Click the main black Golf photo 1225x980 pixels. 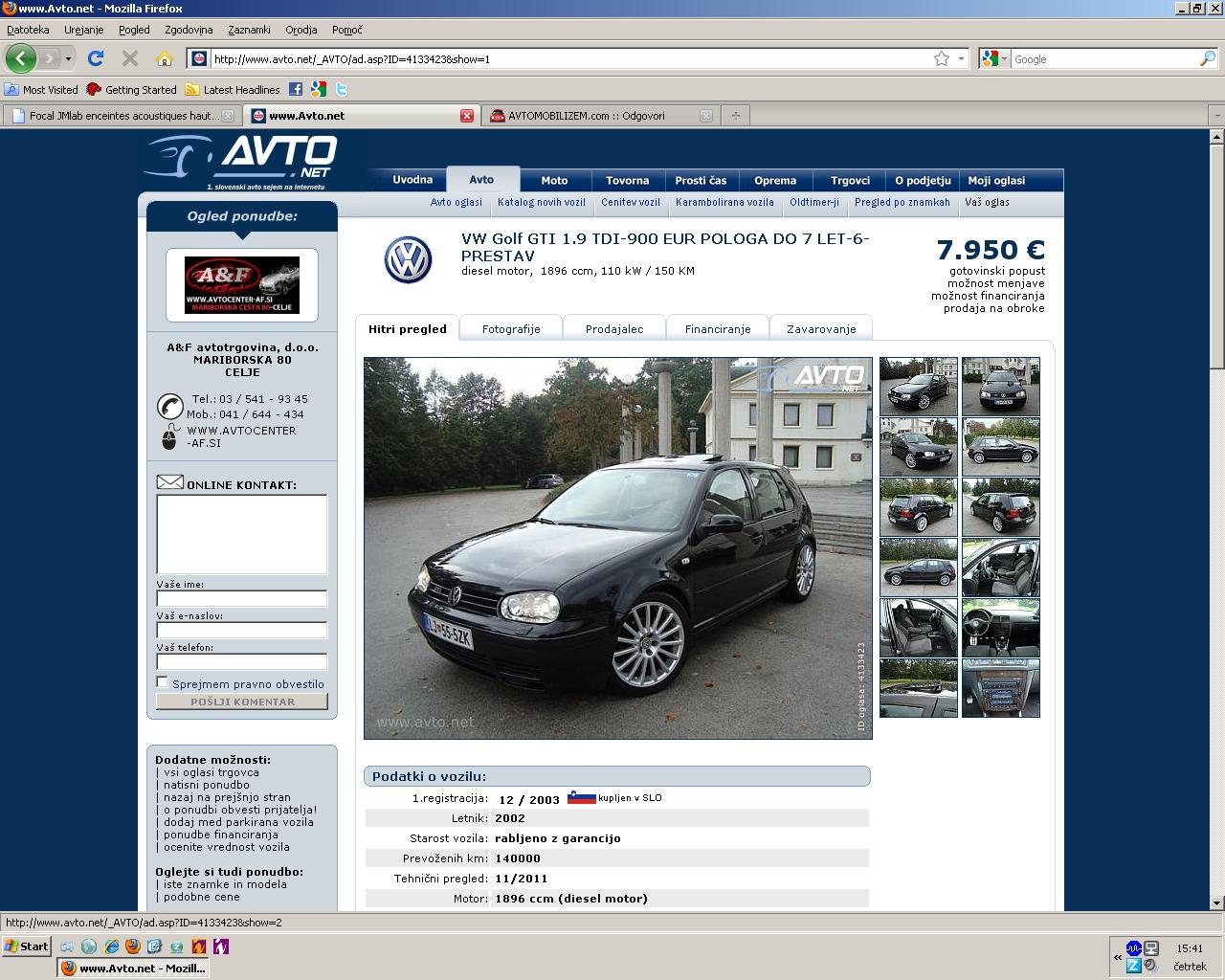(618, 548)
